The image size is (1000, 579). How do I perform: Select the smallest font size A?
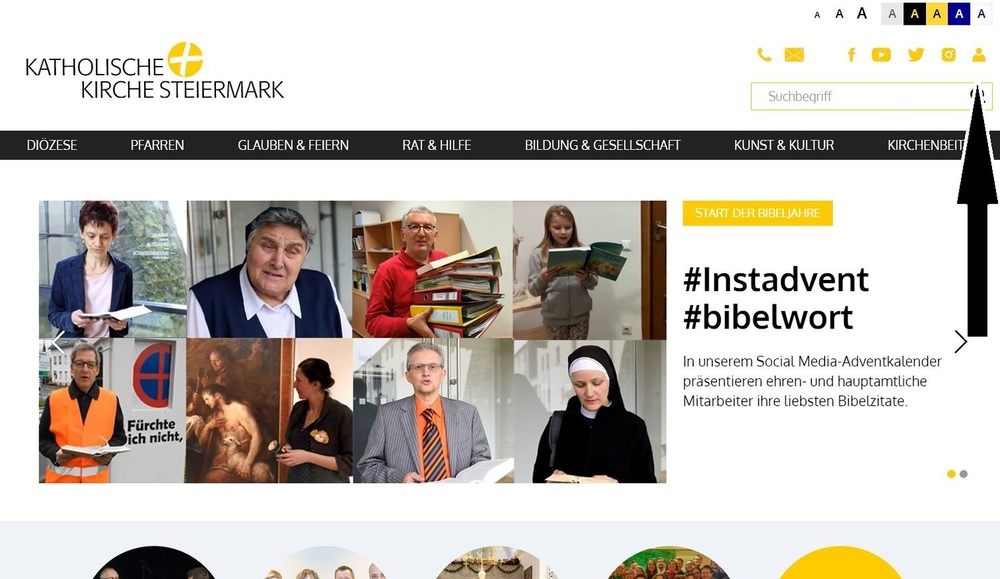click(818, 15)
